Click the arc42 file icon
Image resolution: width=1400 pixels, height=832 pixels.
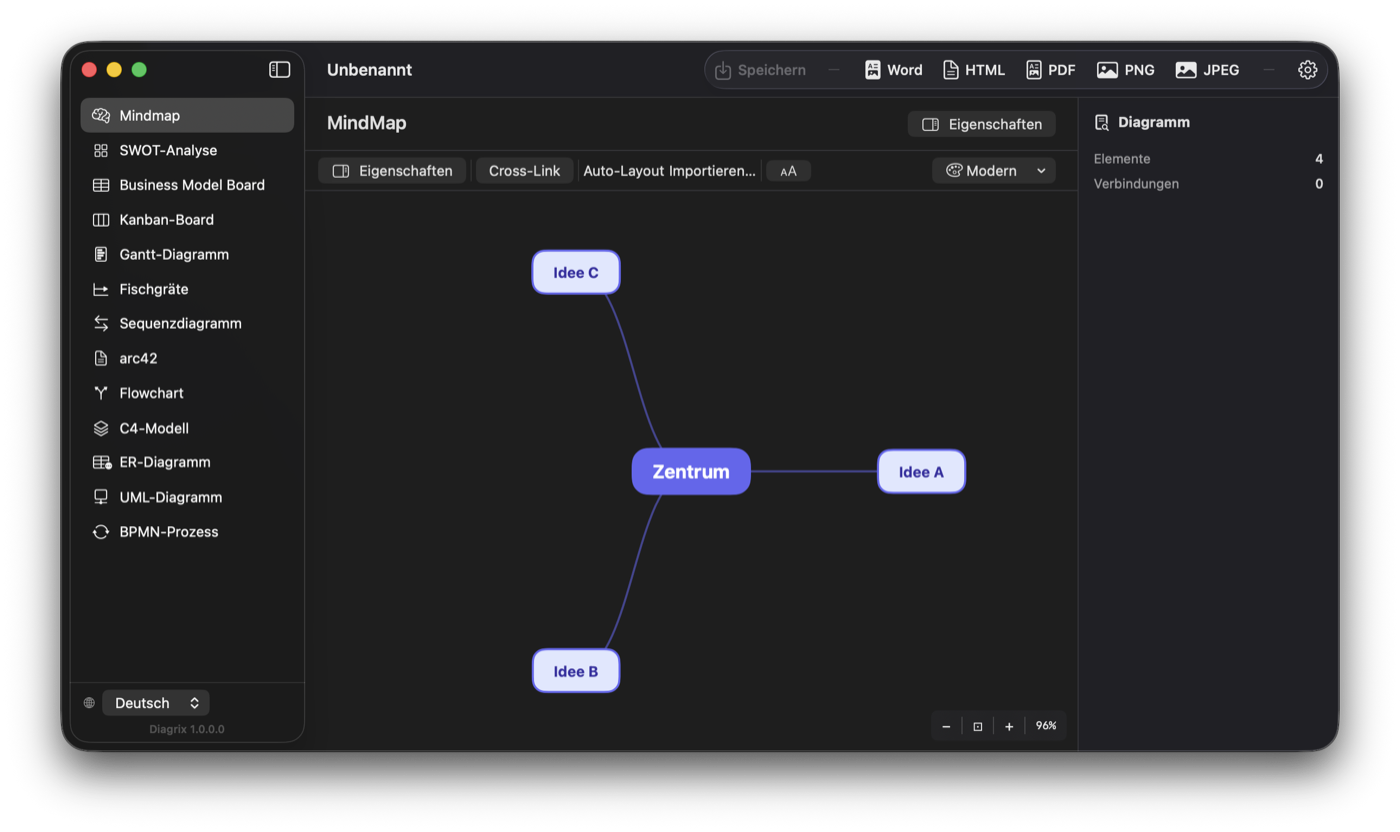point(101,358)
